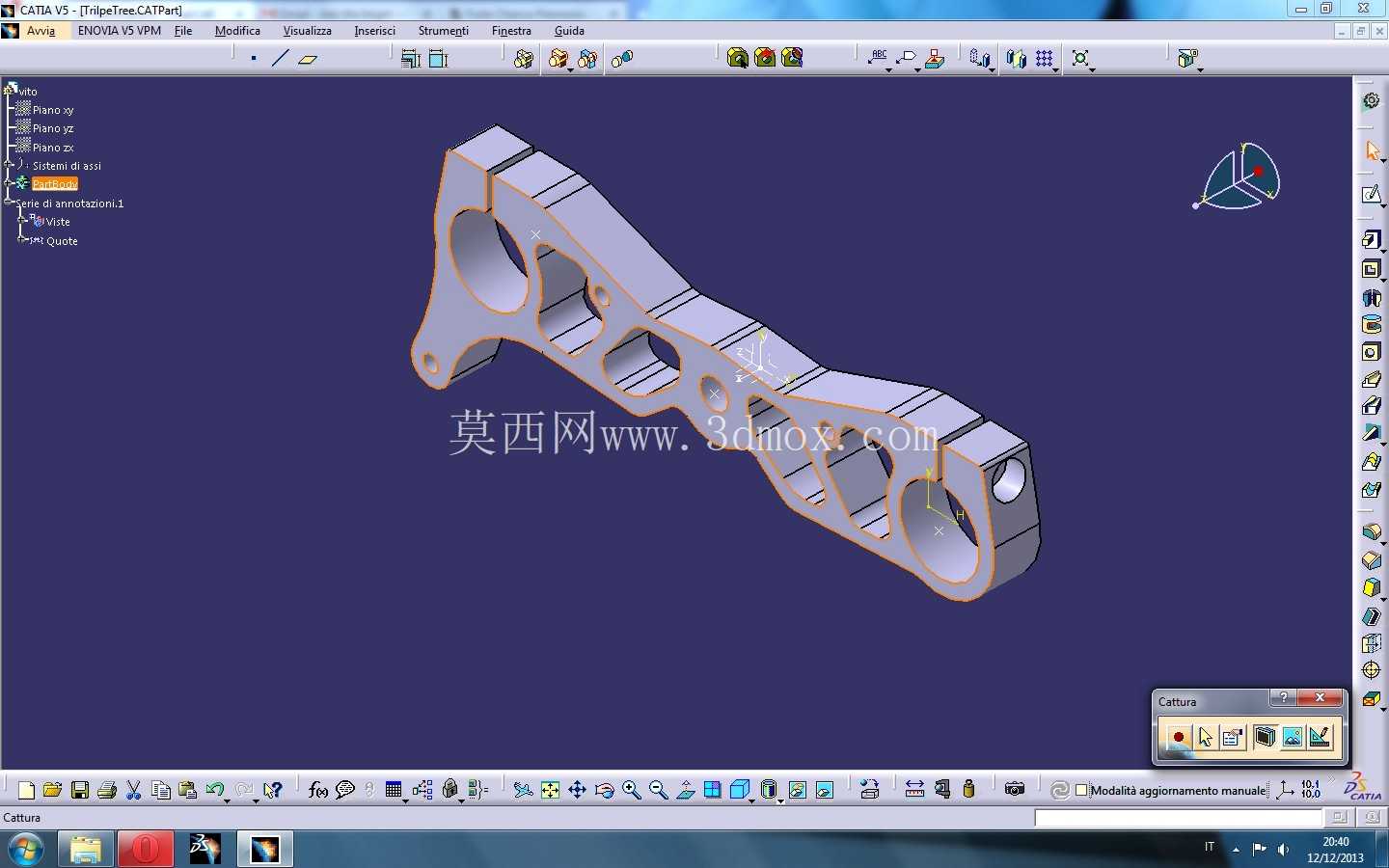Open the Modifica menu
The height and width of the screenshot is (868, 1389).
pyautogui.click(x=237, y=31)
